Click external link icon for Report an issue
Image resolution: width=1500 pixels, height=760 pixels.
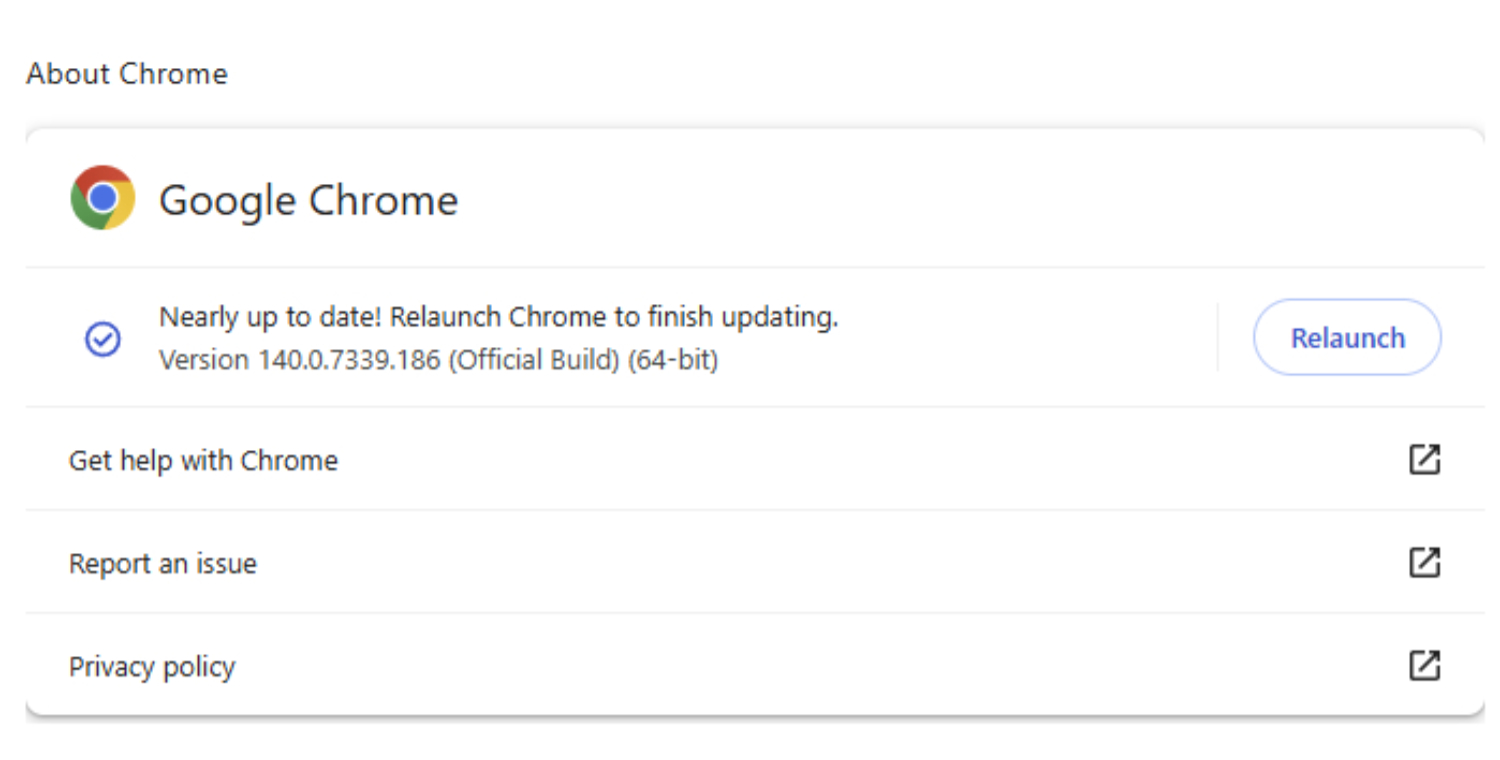point(1424,563)
